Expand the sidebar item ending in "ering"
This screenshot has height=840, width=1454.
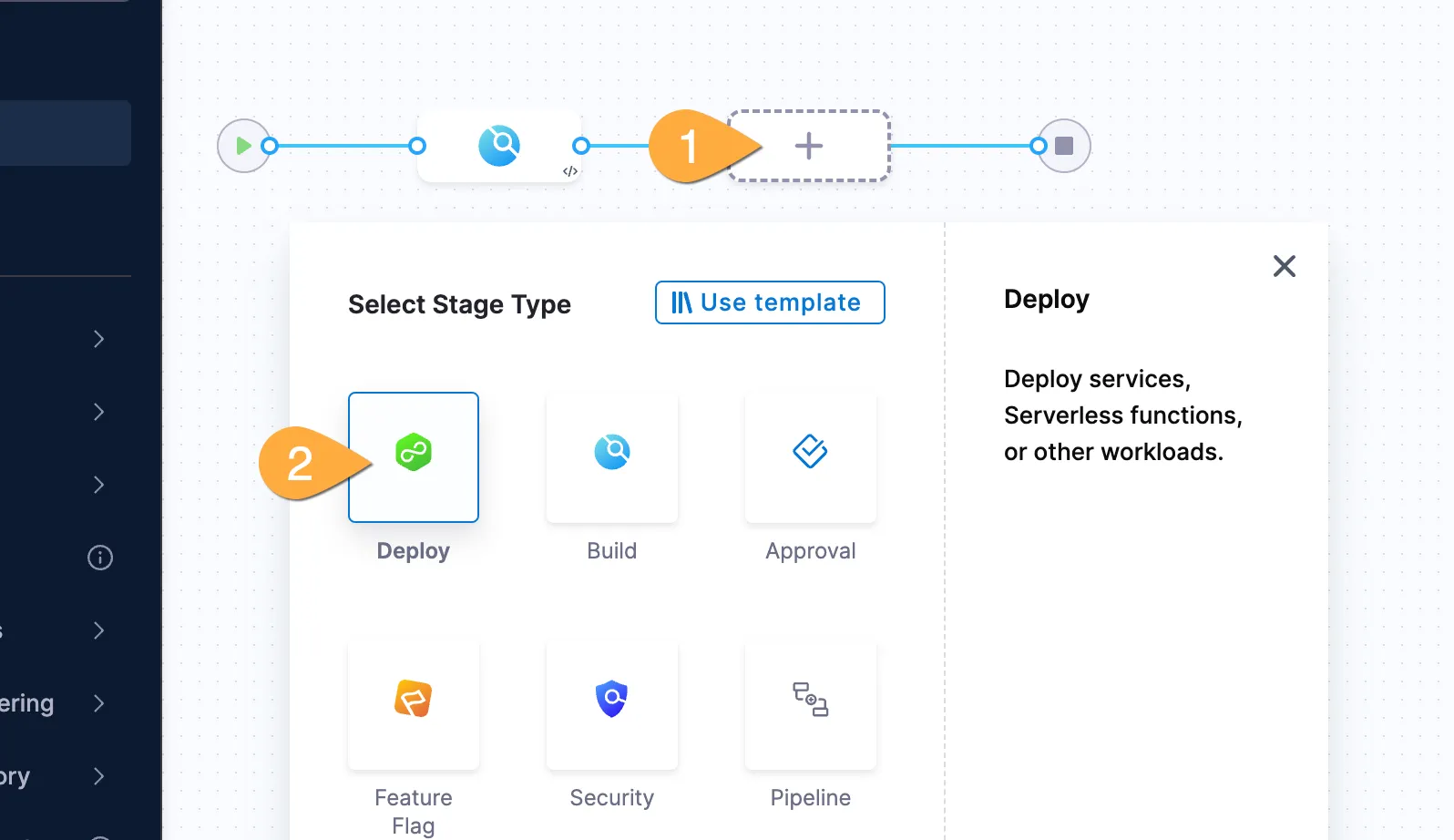[x=99, y=703]
